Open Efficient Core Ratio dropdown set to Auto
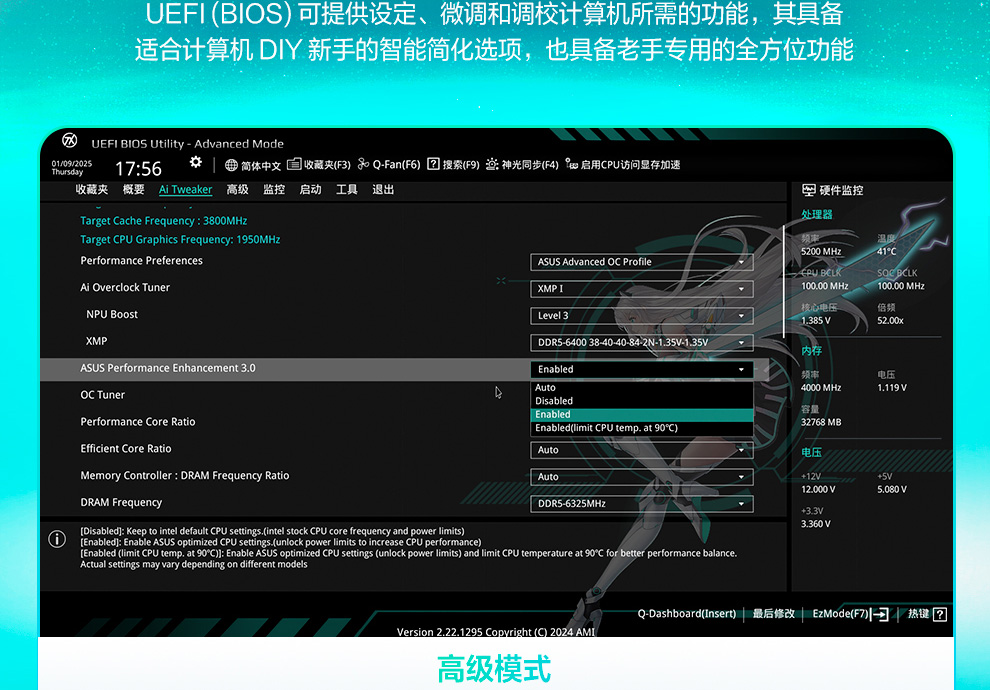Viewport: 990px width, 690px height. (641, 450)
